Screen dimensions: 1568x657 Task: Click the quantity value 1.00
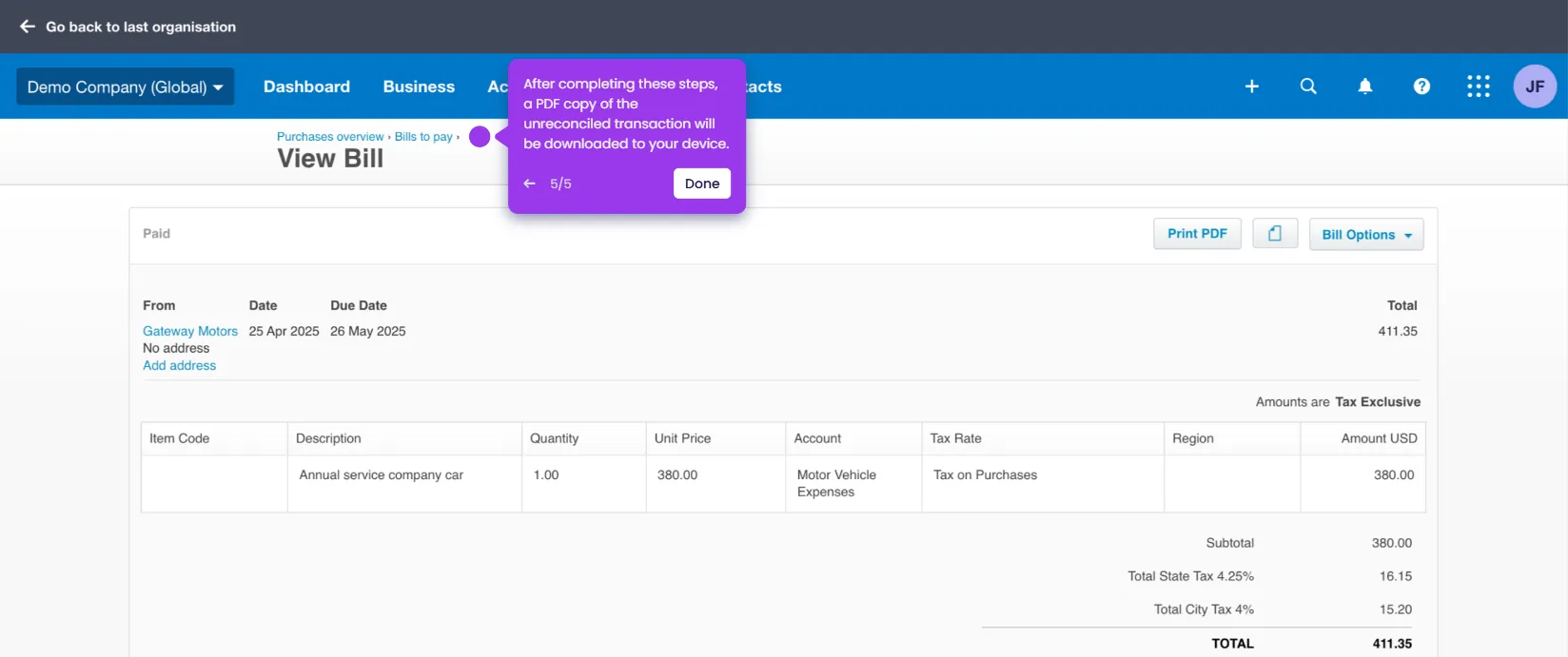(546, 474)
